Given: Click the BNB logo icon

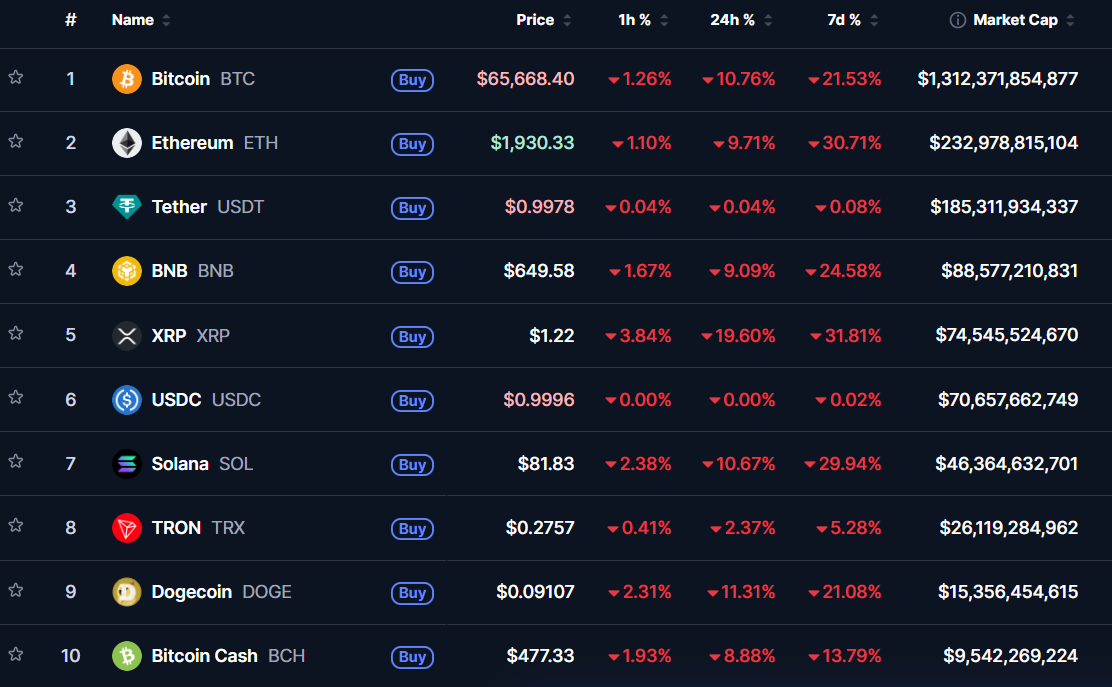Looking at the screenshot, I should (x=127, y=271).
